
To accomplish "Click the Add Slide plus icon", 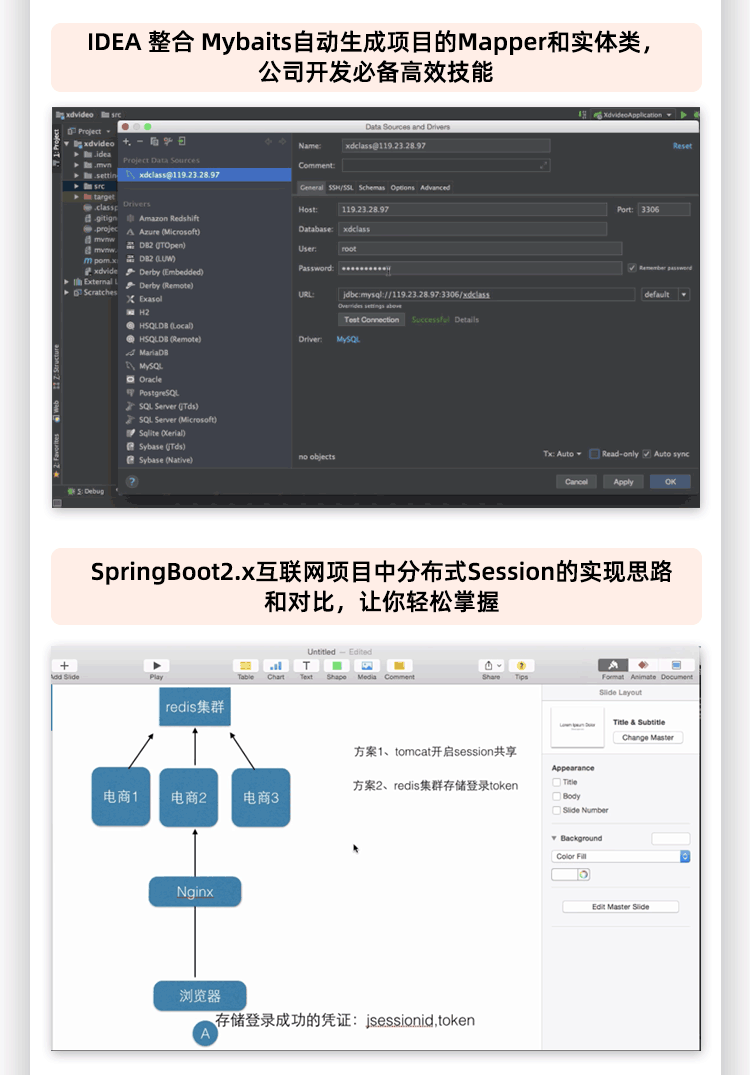I will click(x=64, y=666).
